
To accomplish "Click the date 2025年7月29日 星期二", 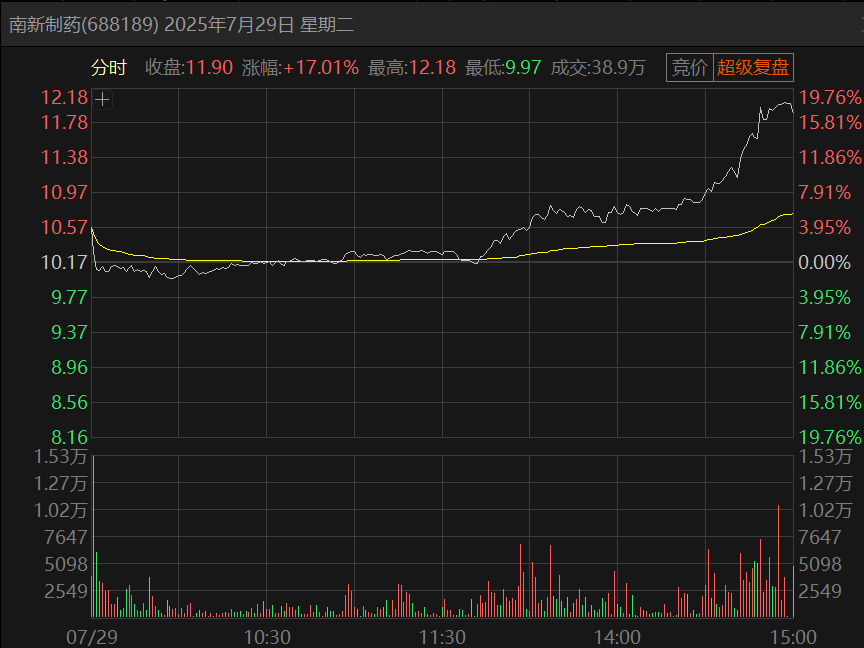I will tap(259, 25).
